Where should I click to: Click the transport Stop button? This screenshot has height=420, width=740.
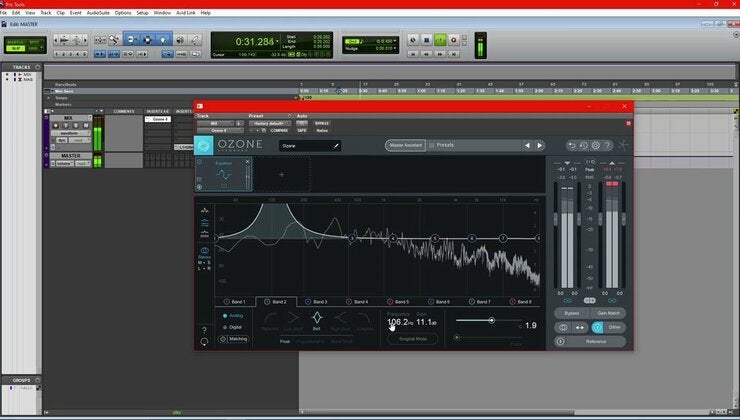click(x=426, y=40)
